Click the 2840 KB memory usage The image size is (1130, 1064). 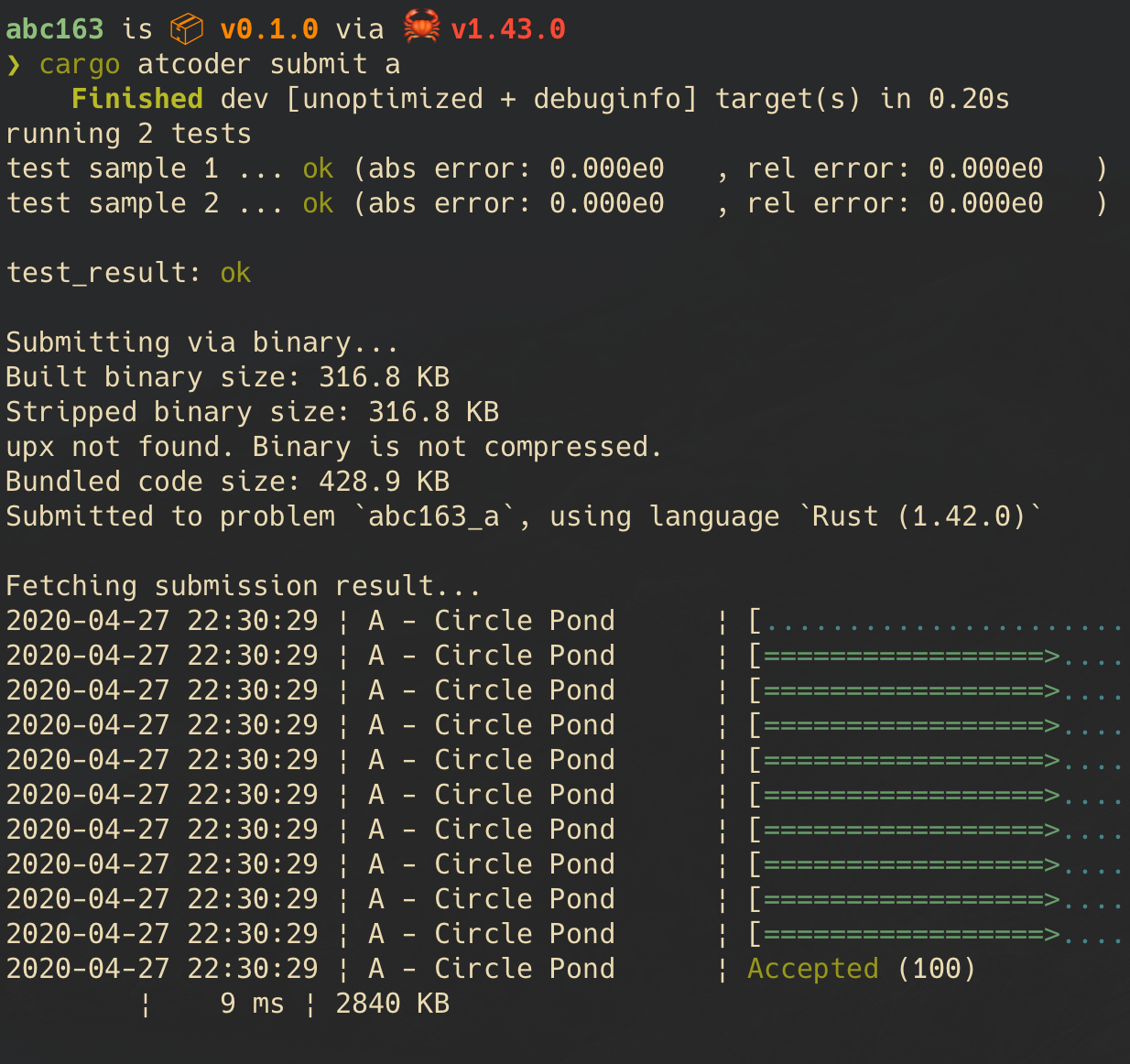point(392,1004)
